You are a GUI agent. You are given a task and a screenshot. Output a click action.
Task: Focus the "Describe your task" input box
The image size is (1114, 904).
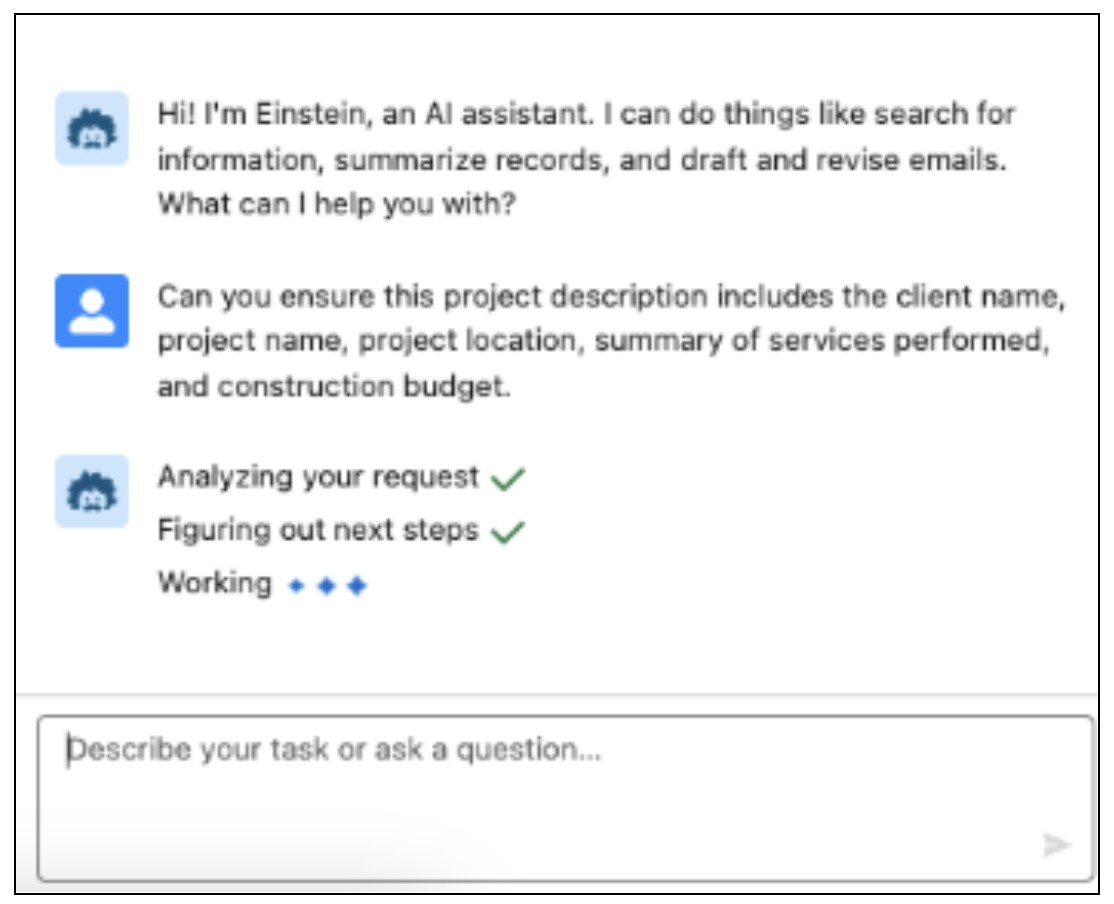point(565,796)
